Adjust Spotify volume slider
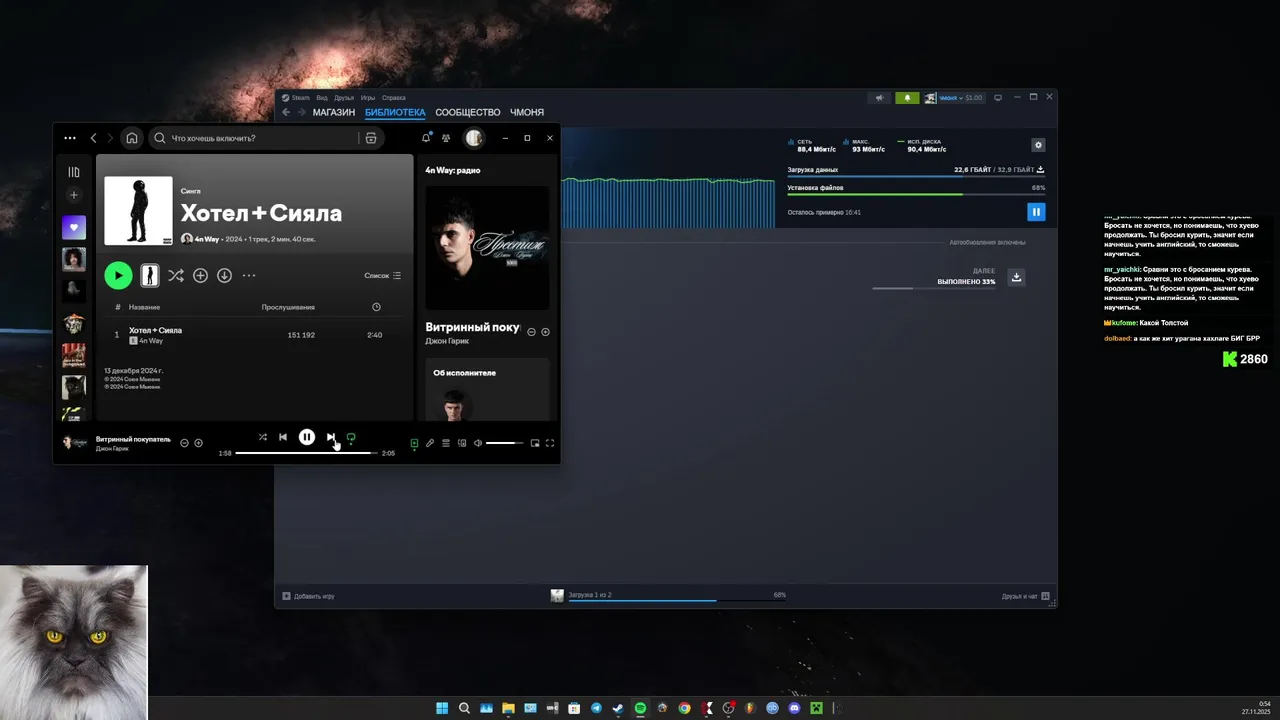The image size is (1280, 720). 504,443
